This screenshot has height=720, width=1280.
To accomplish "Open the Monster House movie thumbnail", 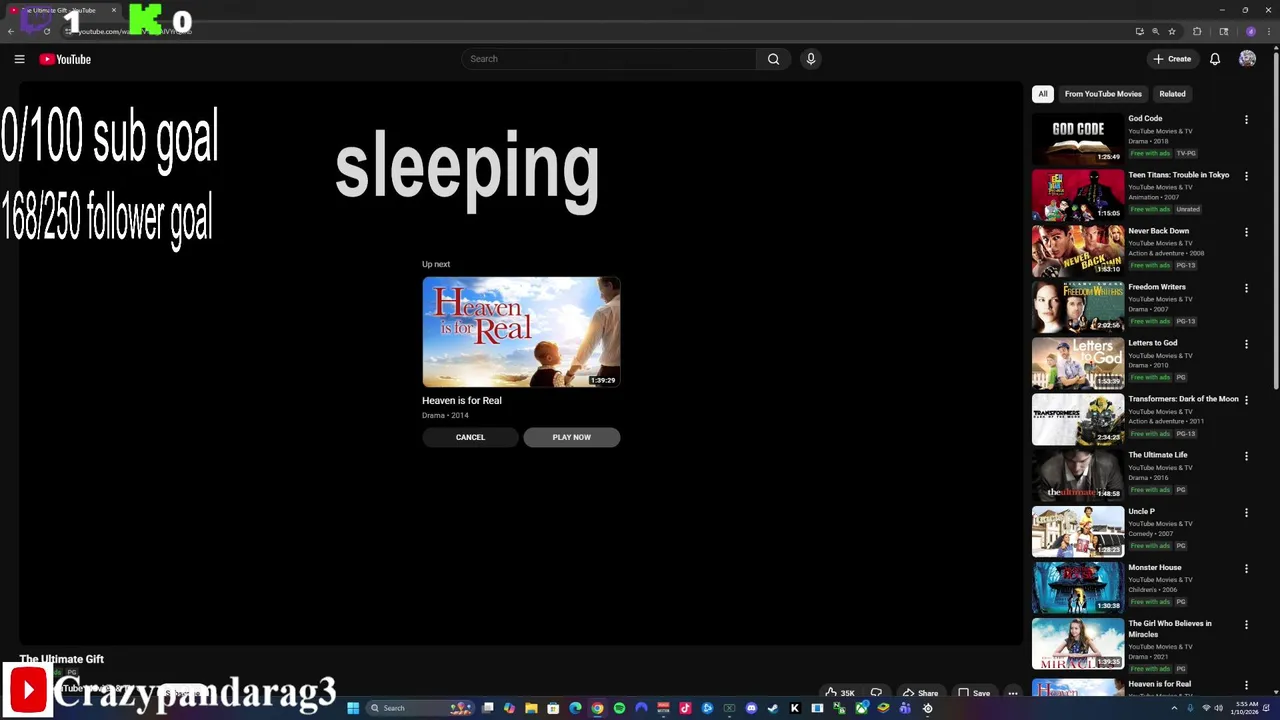I will [x=1078, y=587].
